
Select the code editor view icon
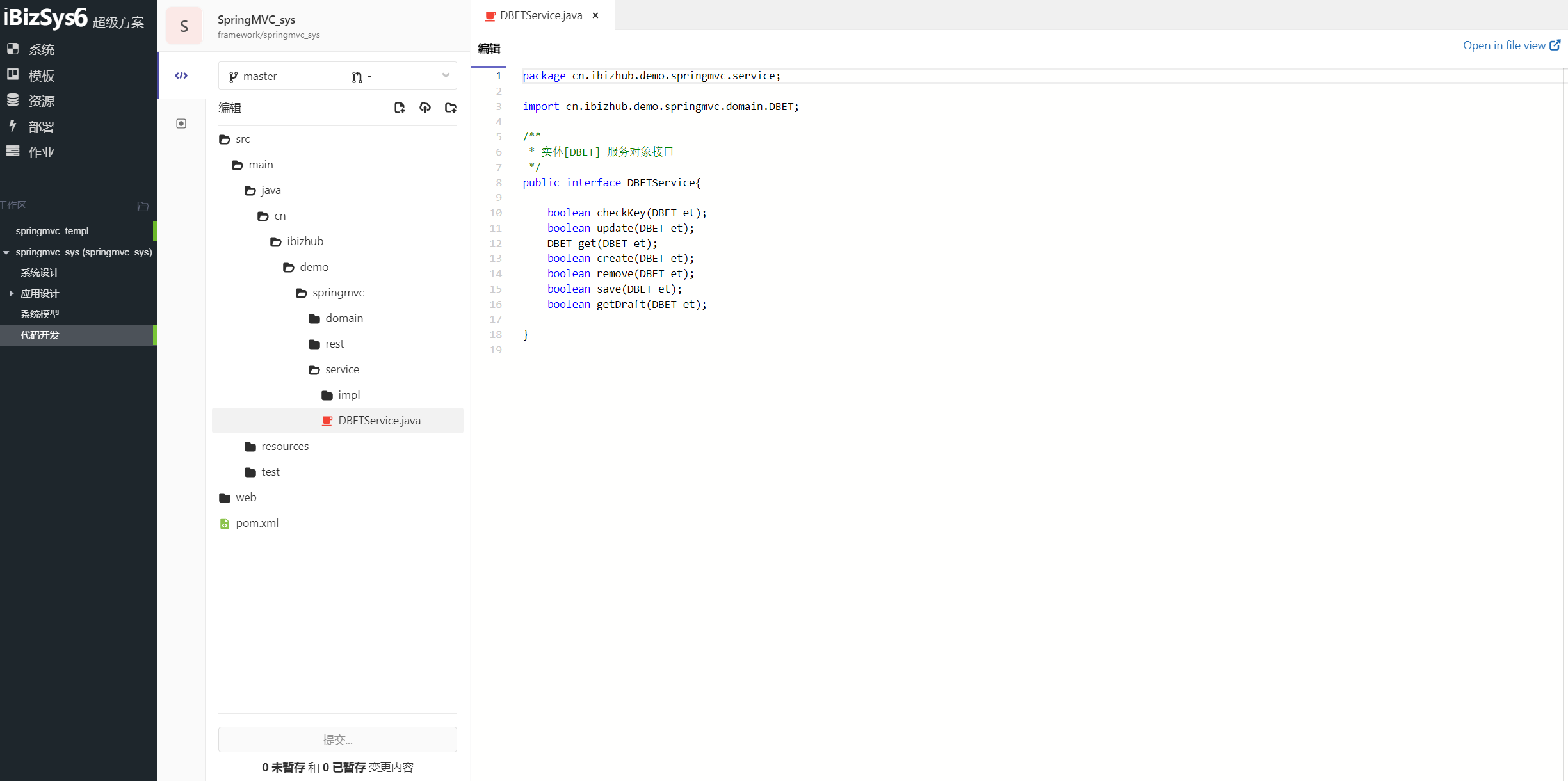(181, 76)
